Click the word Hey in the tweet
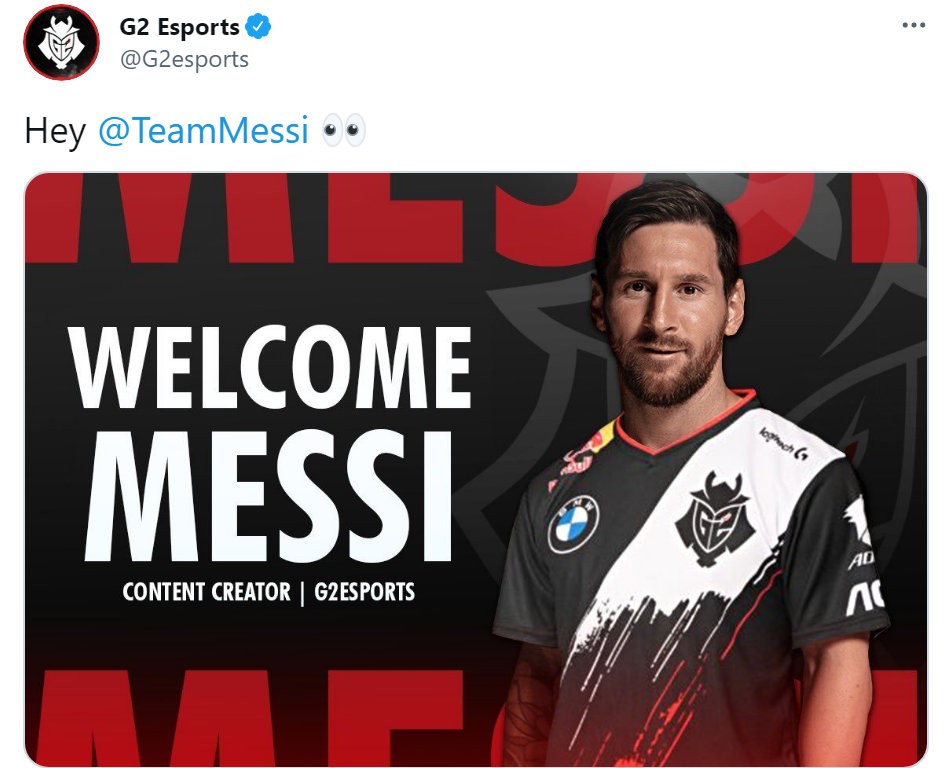 point(55,130)
